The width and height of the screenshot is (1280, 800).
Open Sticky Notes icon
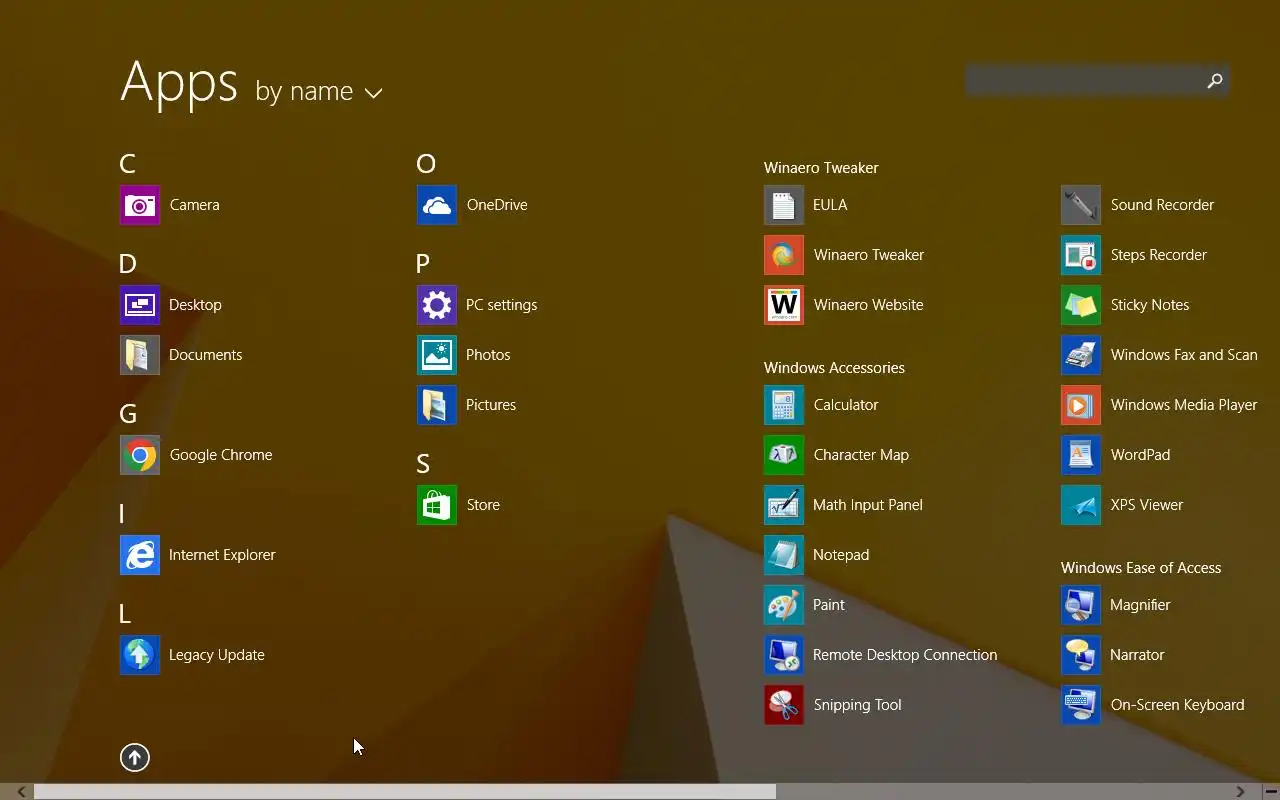point(1081,305)
